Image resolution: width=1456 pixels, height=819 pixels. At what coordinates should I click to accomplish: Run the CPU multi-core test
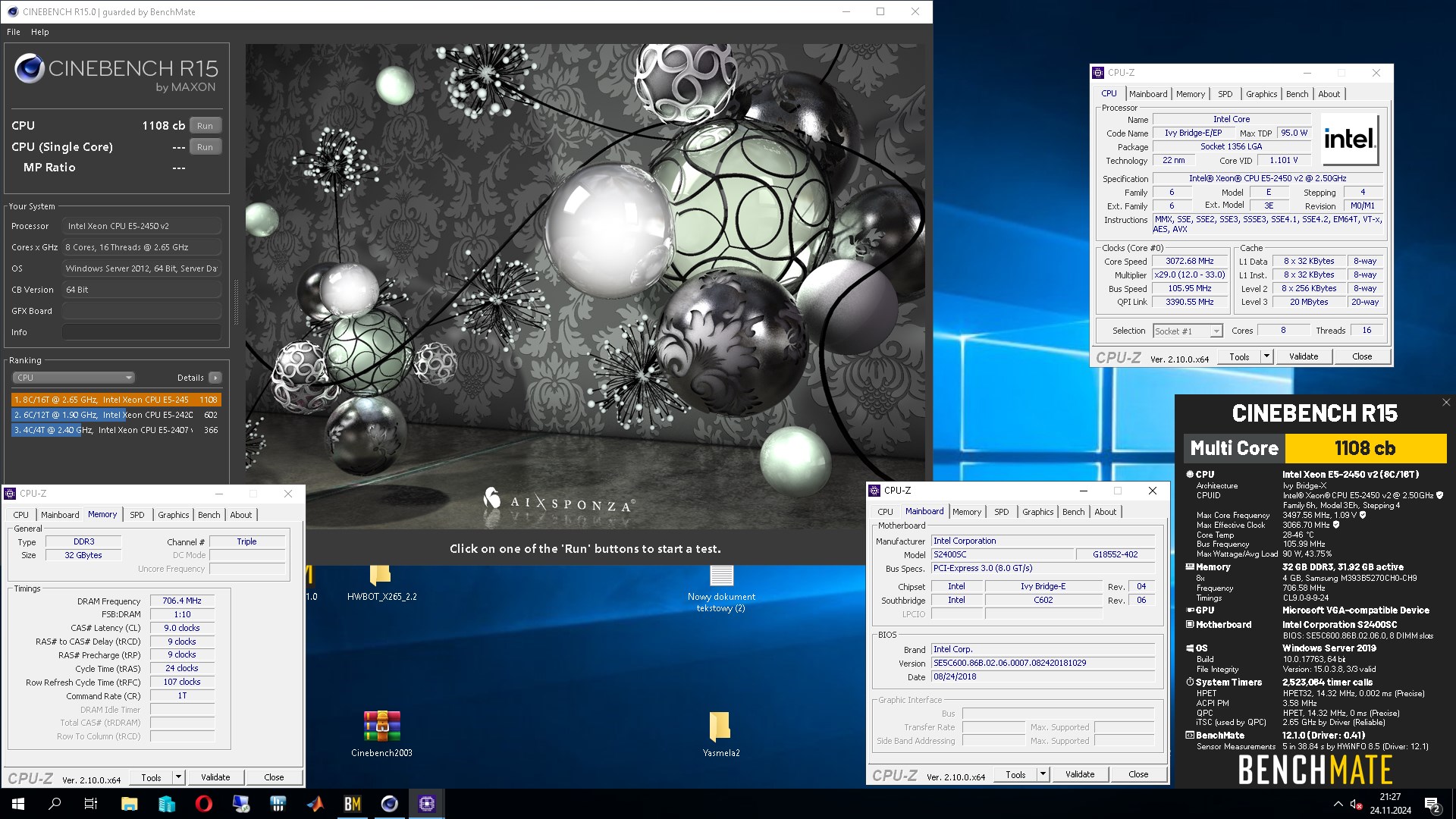(x=205, y=126)
